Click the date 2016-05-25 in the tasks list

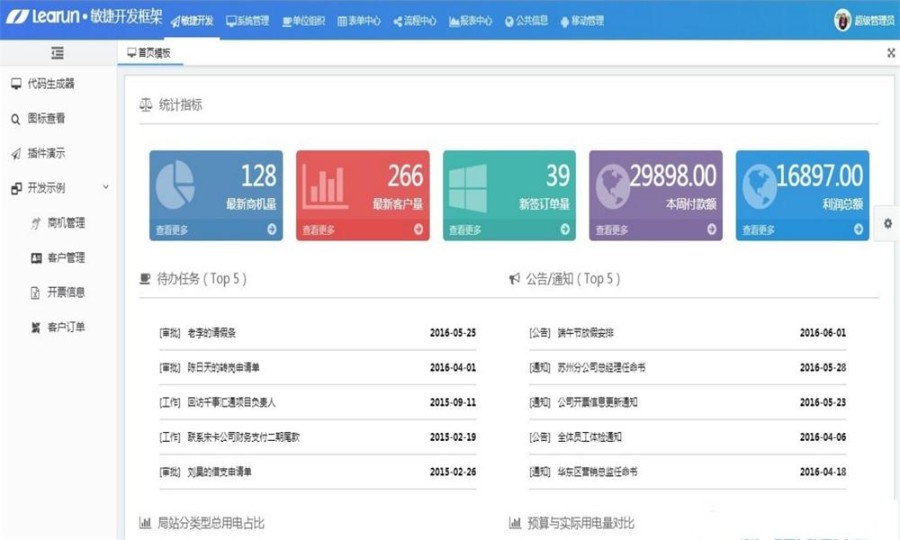point(453,333)
